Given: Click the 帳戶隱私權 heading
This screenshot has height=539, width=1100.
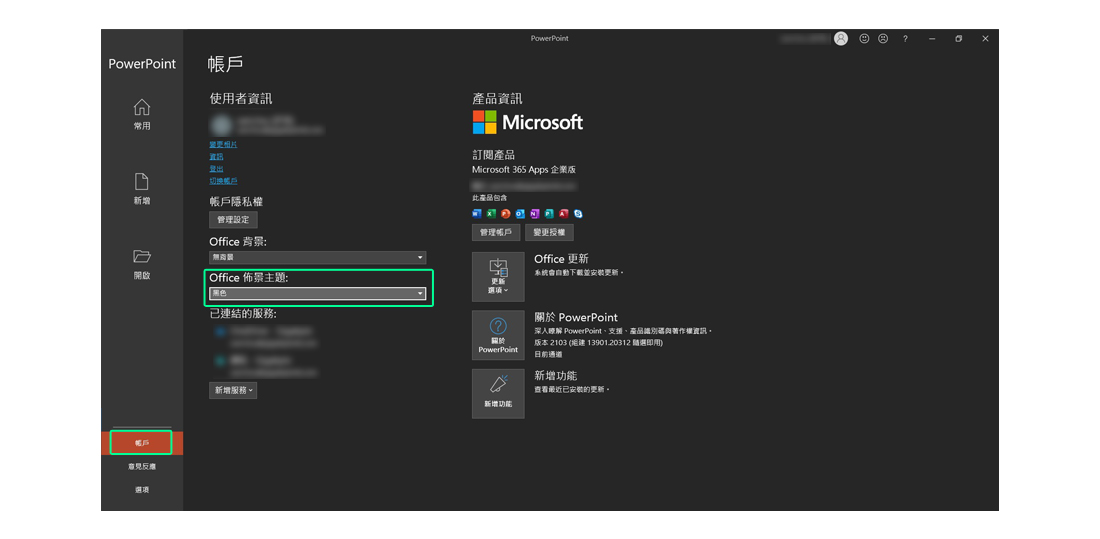Looking at the screenshot, I should pyautogui.click(x=236, y=201).
